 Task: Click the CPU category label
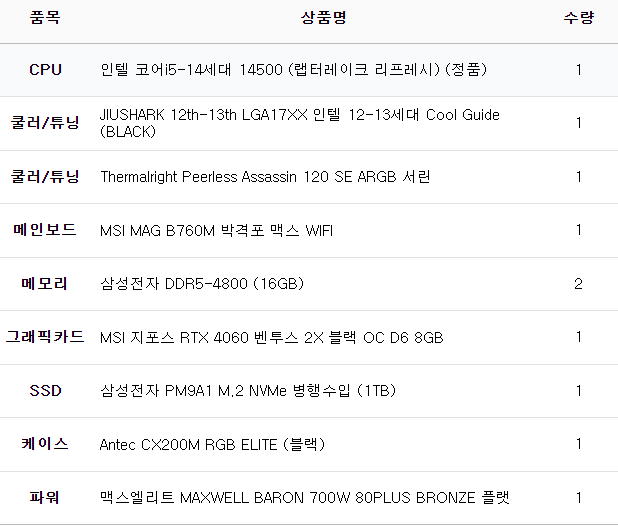click(45, 70)
